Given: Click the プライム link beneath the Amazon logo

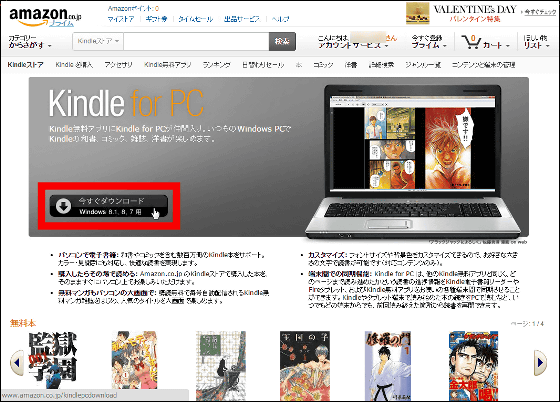Looking at the screenshot, I should coord(61,24).
